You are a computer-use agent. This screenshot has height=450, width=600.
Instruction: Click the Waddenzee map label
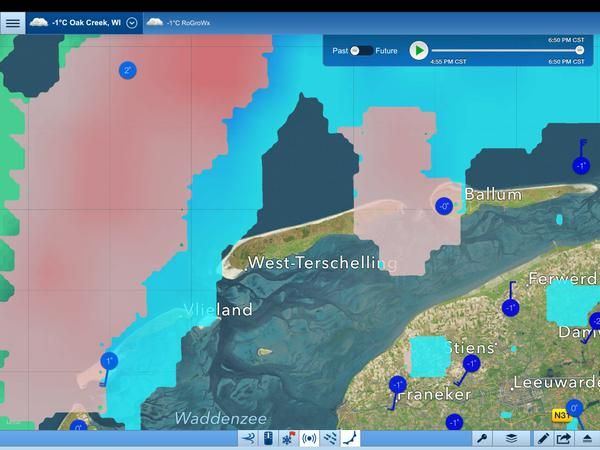[220, 418]
